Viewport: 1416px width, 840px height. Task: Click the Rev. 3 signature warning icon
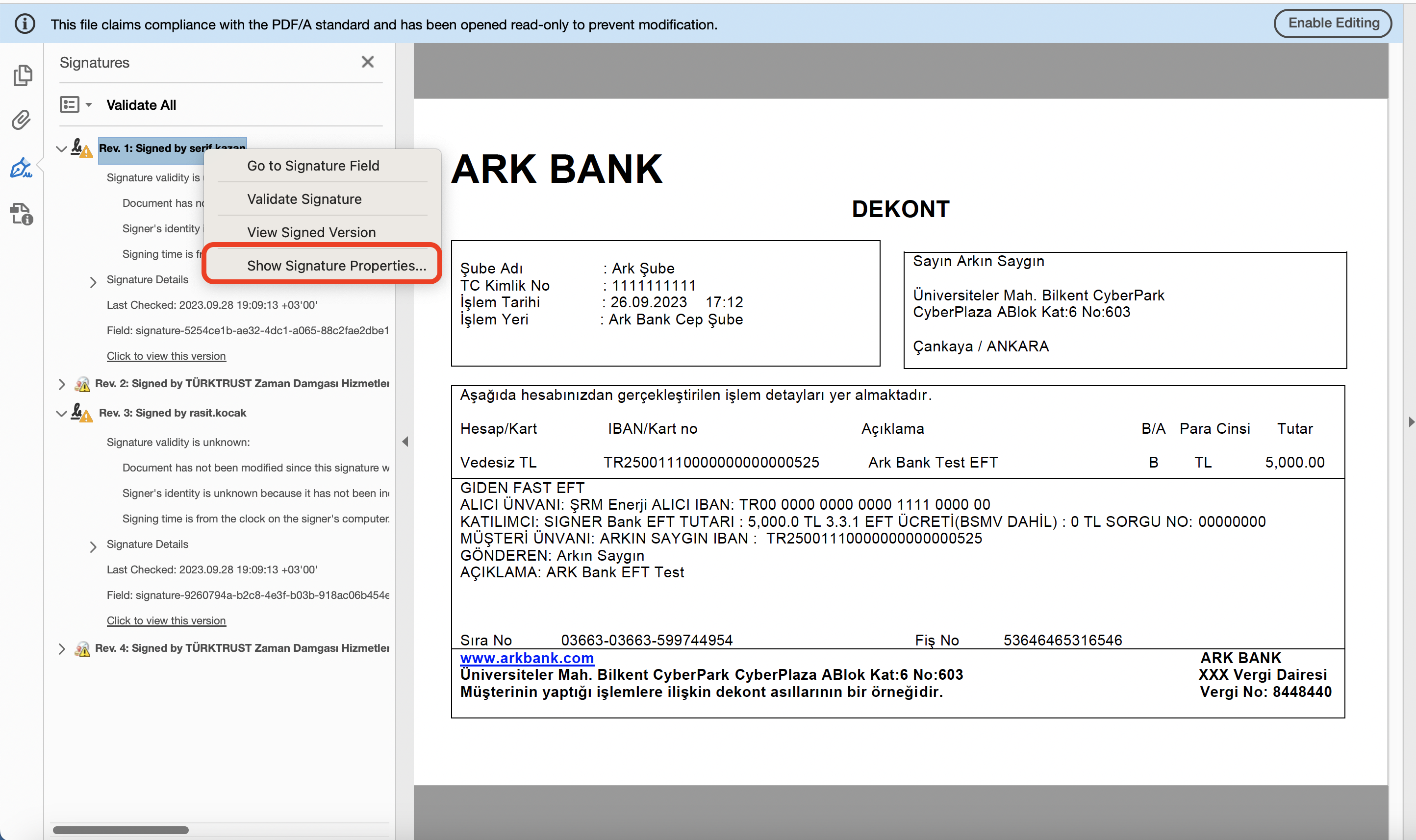tap(81, 413)
